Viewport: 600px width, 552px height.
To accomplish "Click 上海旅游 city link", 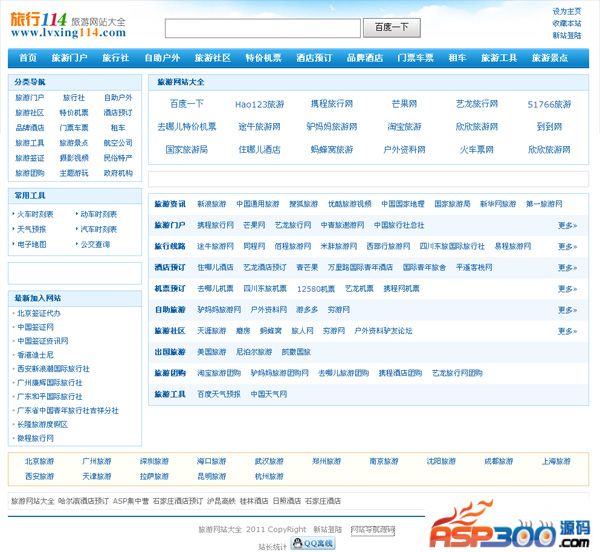I will [556, 461].
